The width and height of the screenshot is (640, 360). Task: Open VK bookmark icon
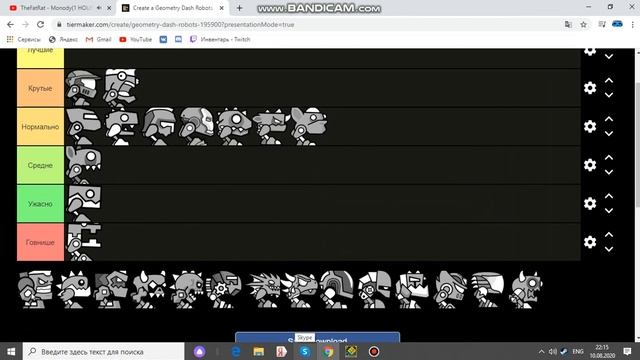(163, 40)
